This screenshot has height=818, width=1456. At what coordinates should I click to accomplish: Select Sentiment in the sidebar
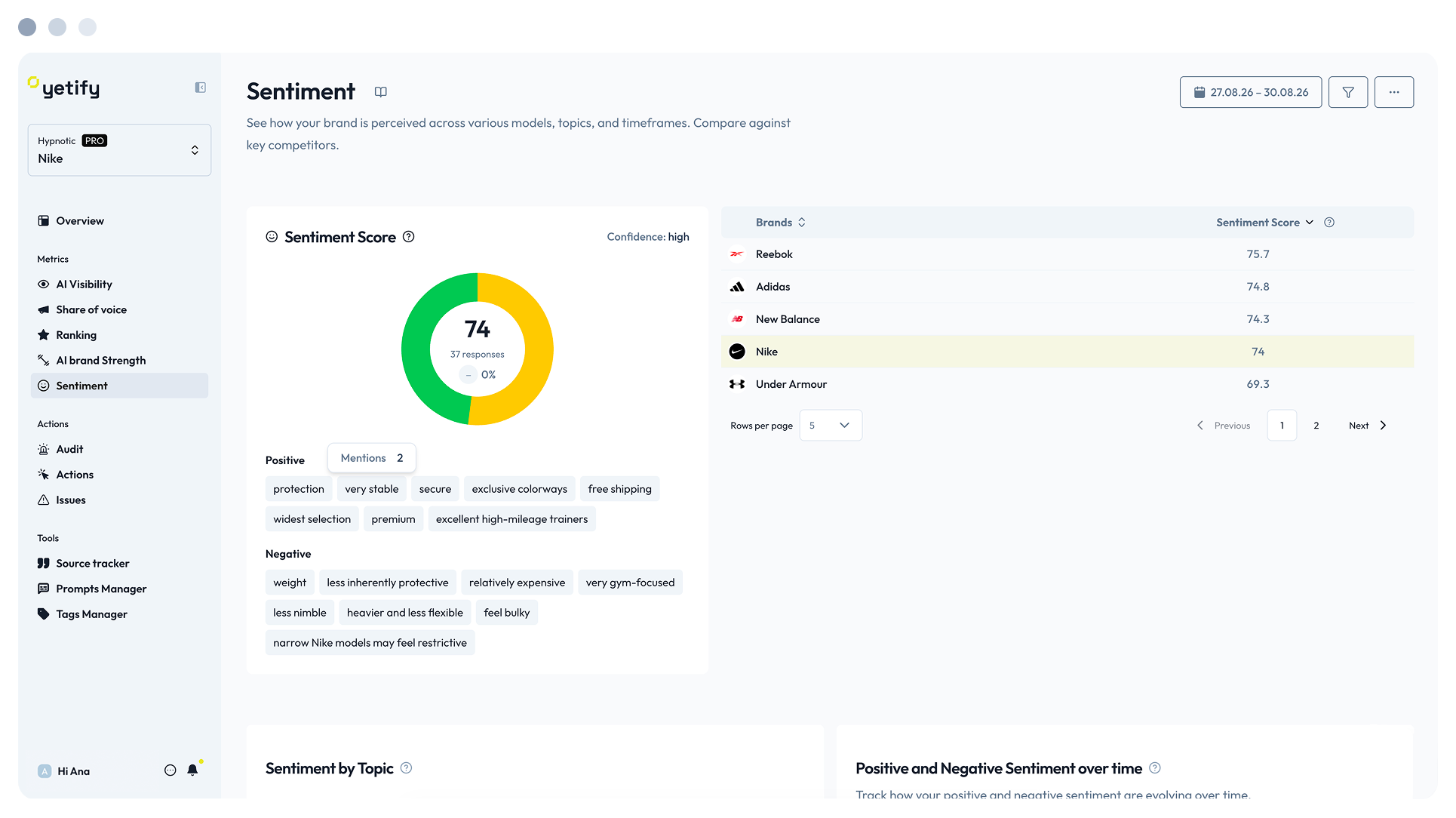click(119, 386)
